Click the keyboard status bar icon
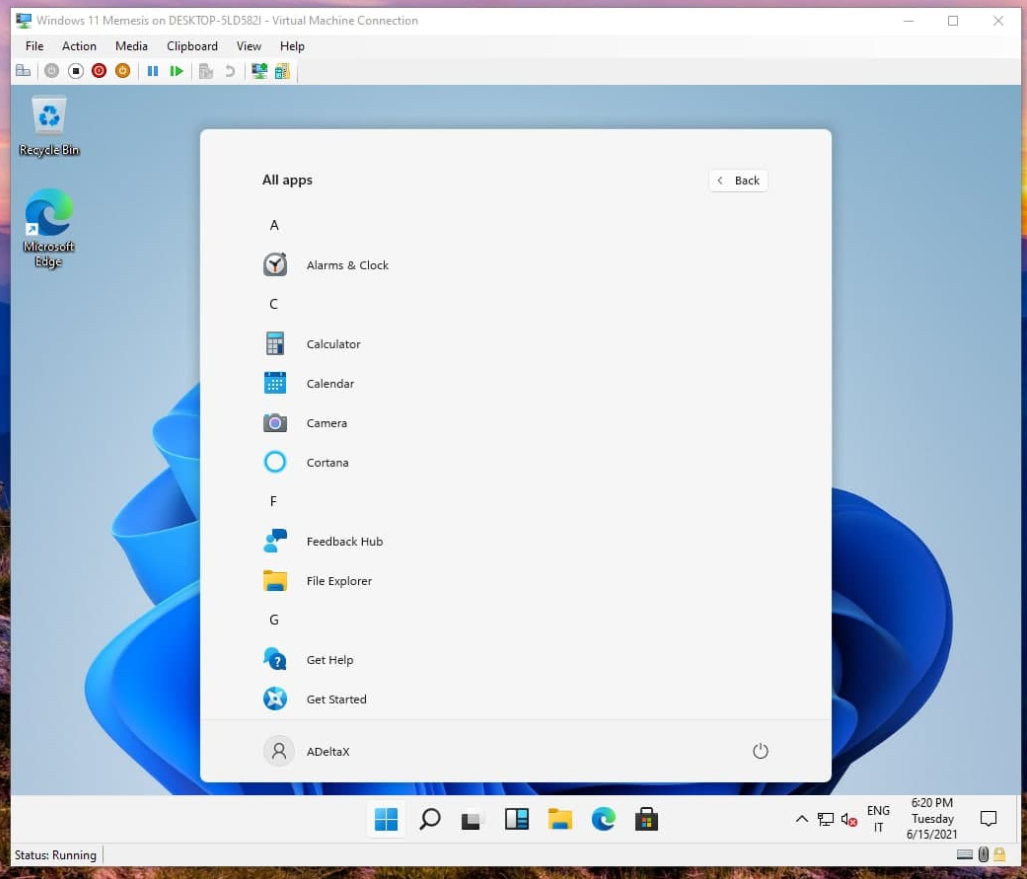Screen dimensions: 1027x879 coord(964,854)
